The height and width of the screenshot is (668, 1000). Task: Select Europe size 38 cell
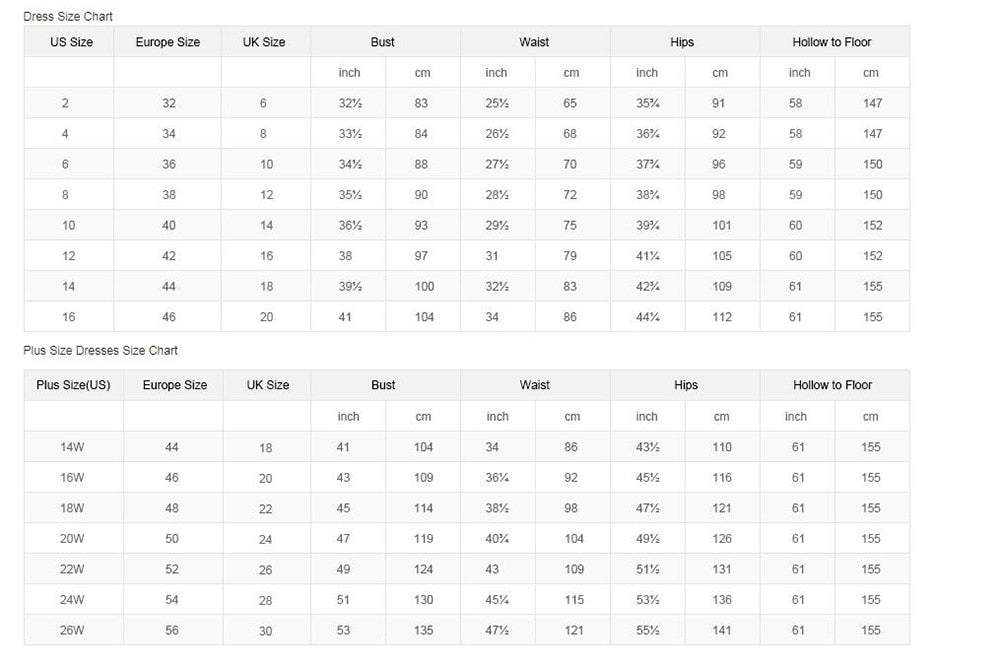click(x=169, y=195)
